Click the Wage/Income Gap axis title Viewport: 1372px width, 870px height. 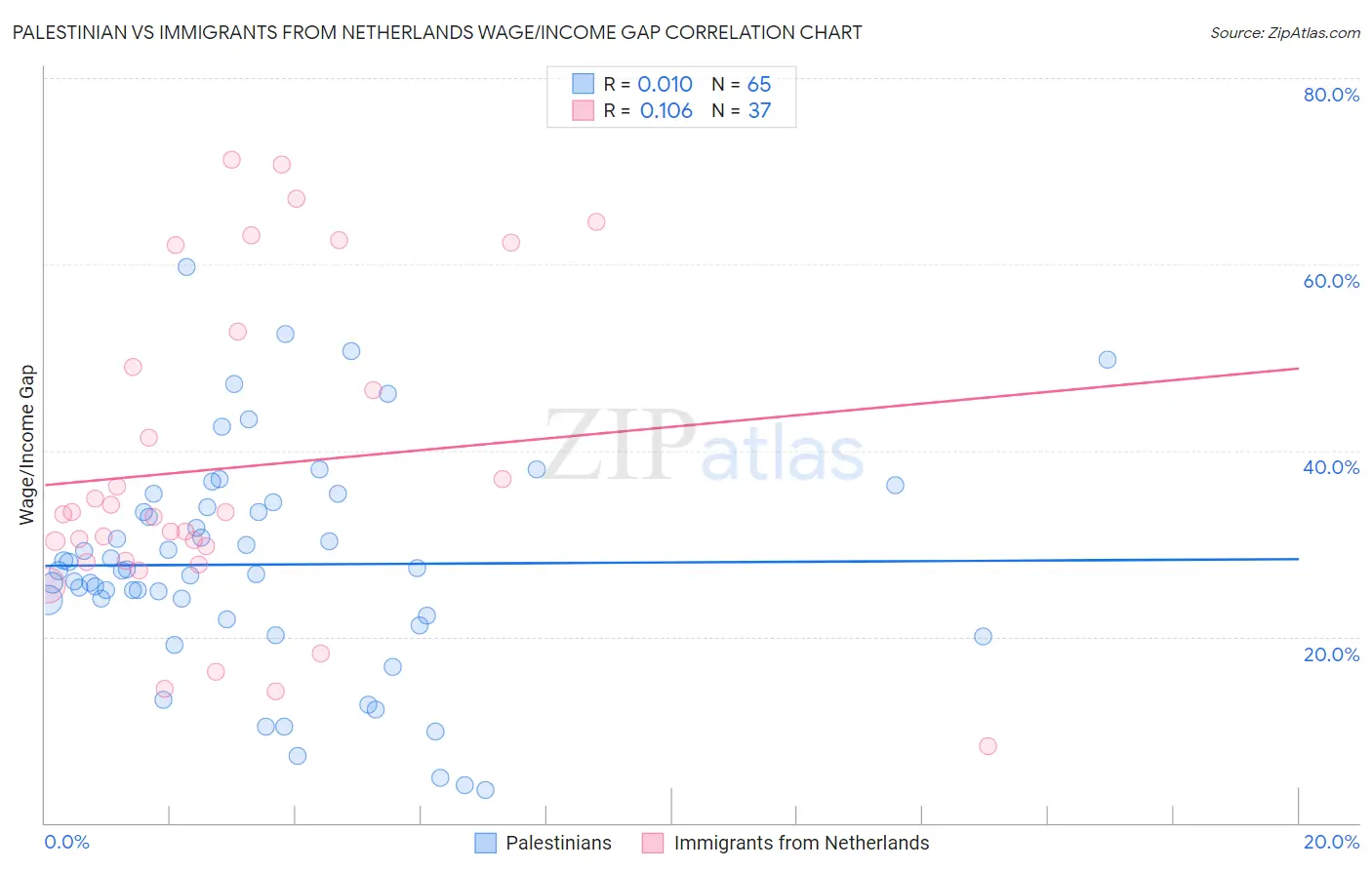tap(27, 445)
